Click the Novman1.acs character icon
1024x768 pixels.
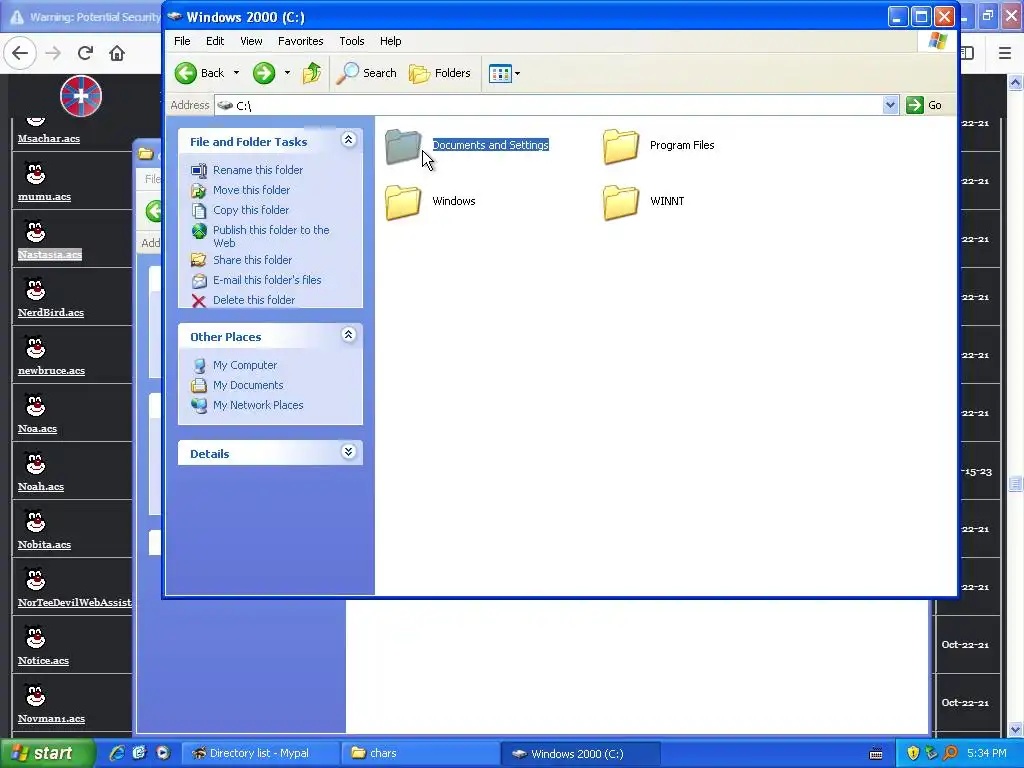click(x=35, y=696)
